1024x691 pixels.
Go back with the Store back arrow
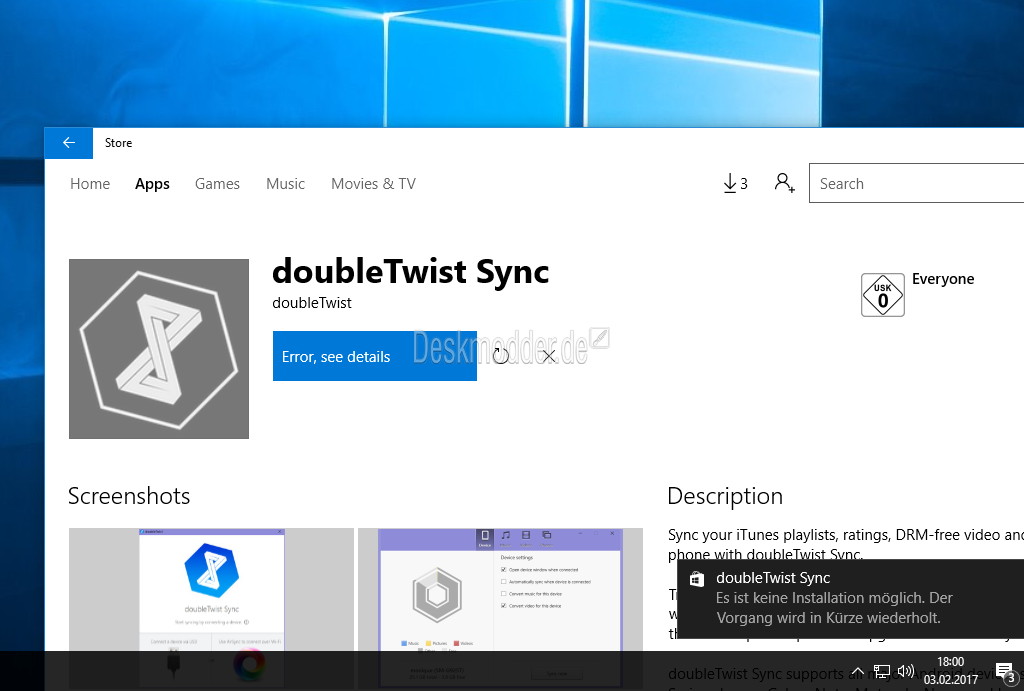pyautogui.click(x=69, y=143)
